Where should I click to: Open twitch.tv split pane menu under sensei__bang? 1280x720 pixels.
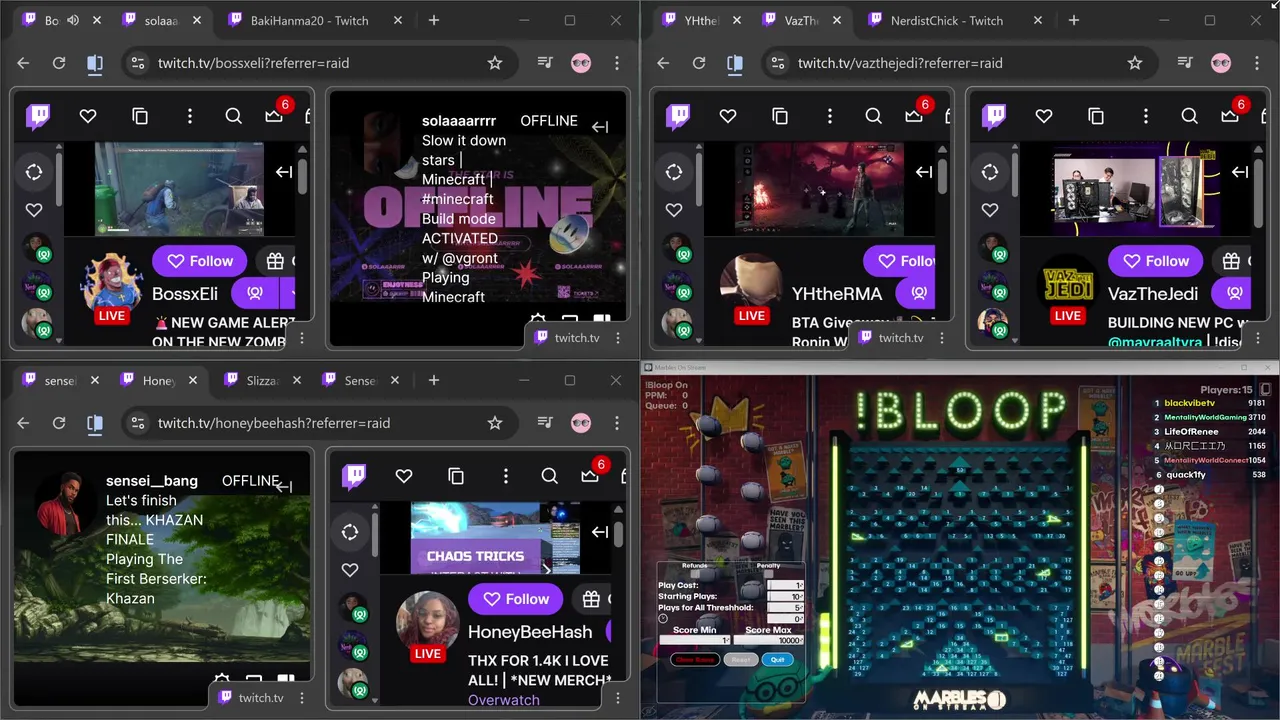302,698
